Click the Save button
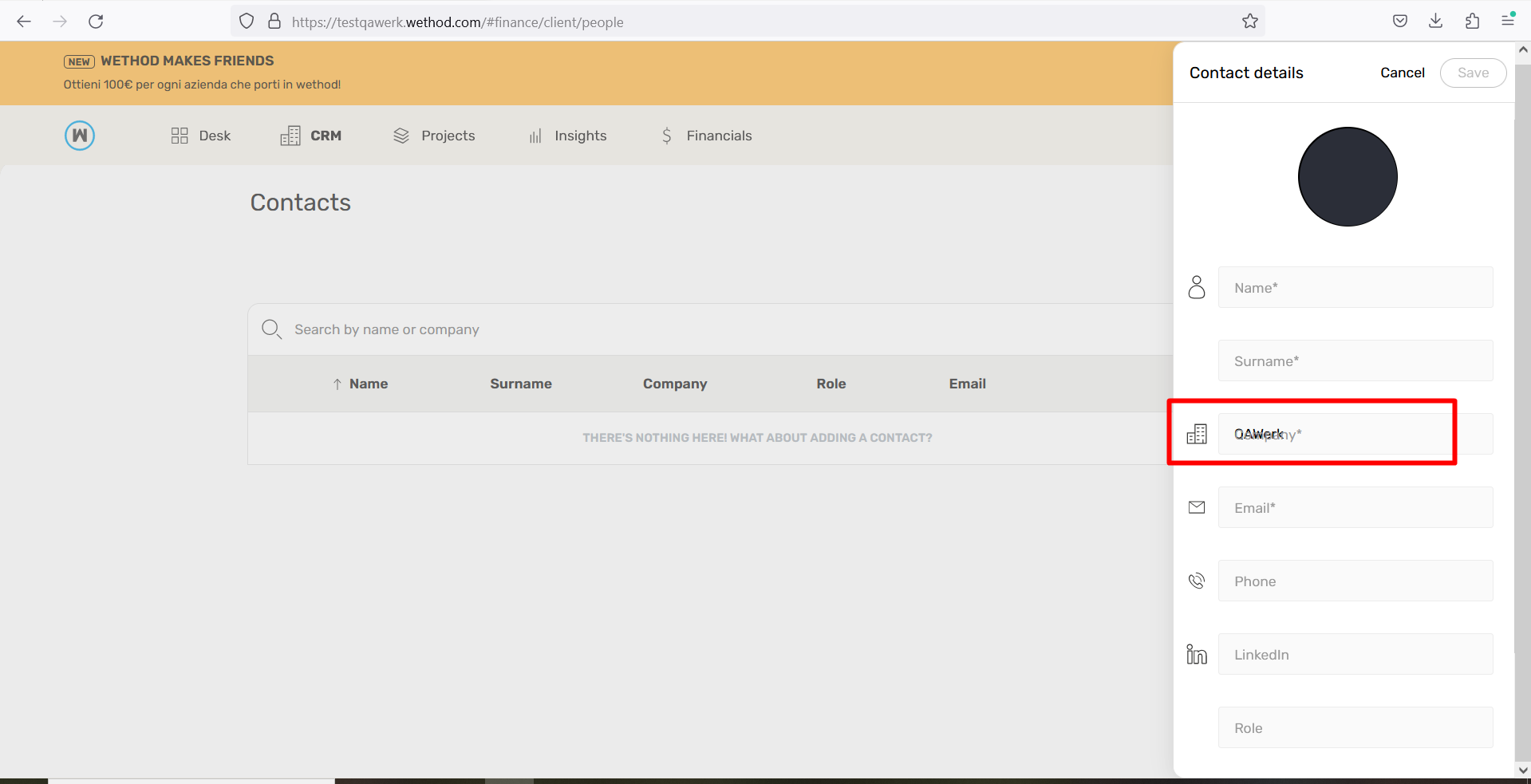1531x784 pixels. [1473, 73]
